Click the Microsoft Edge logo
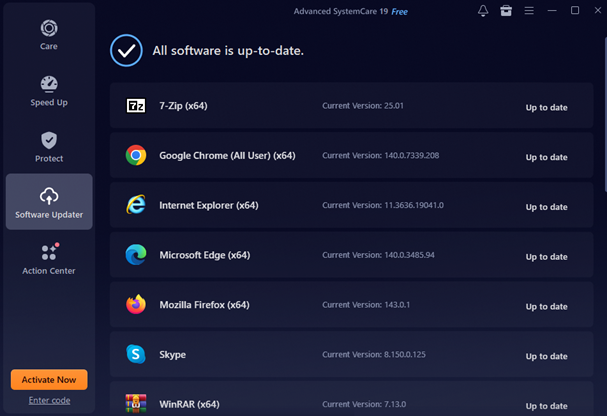 click(136, 255)
